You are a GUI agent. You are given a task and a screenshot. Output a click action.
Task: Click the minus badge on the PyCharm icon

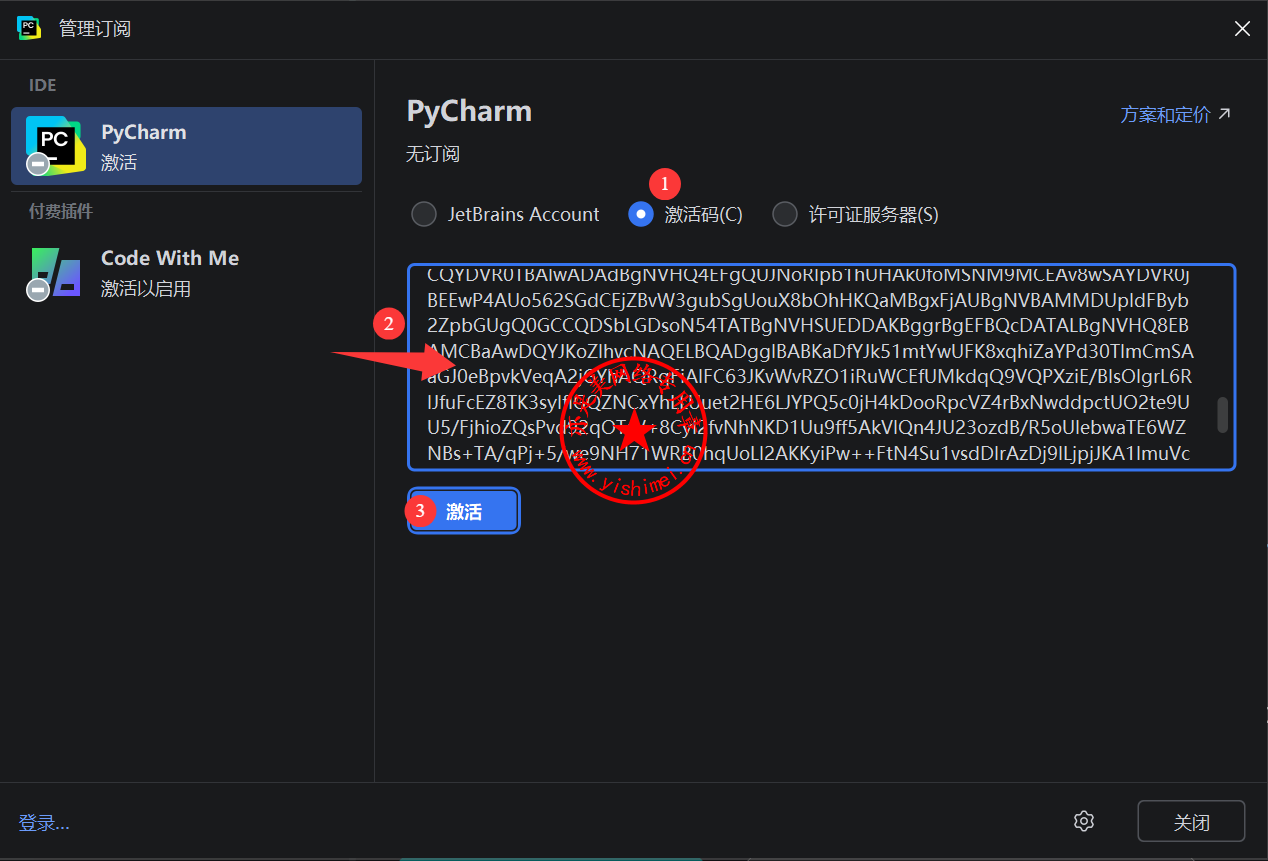(x=38, y=164)
